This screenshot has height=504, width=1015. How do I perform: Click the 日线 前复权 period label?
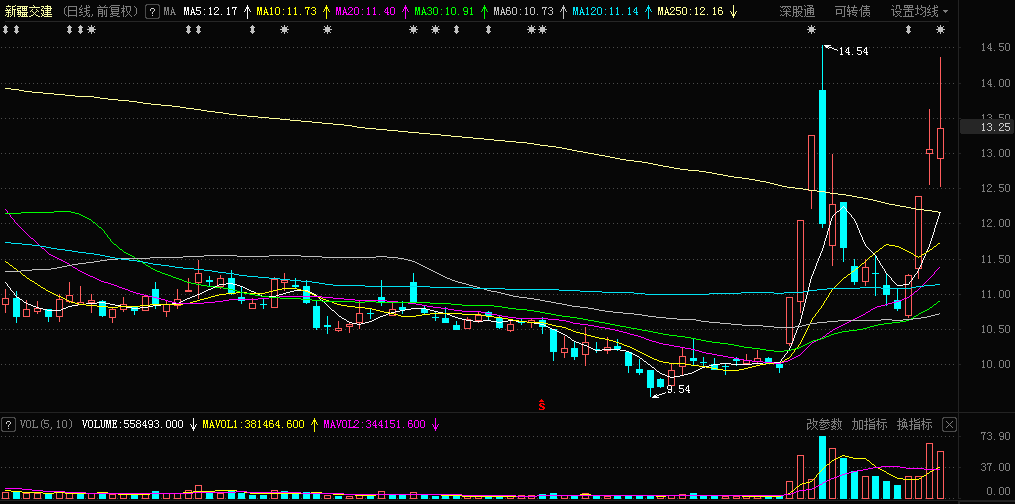pyautogui.click(x=101, y=11)
